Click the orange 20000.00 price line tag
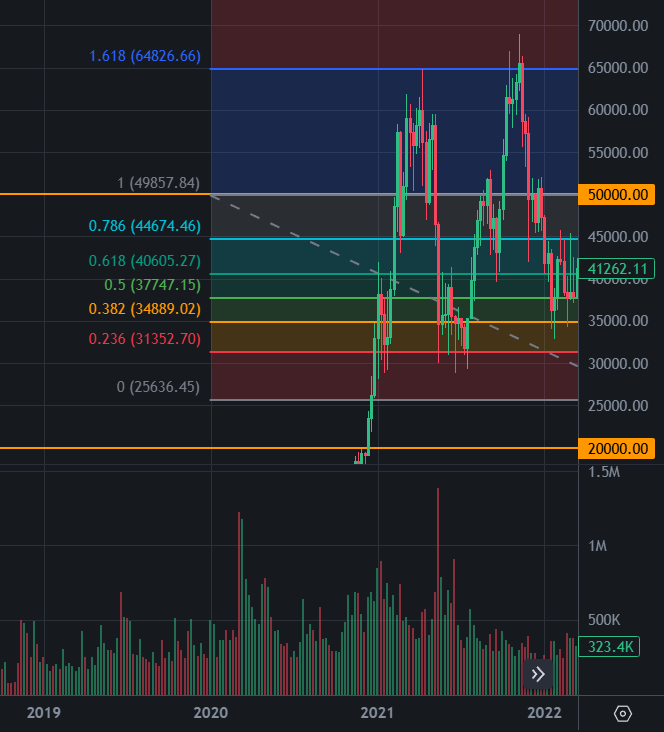The image size is (664, 732). (x=616, y=449)
